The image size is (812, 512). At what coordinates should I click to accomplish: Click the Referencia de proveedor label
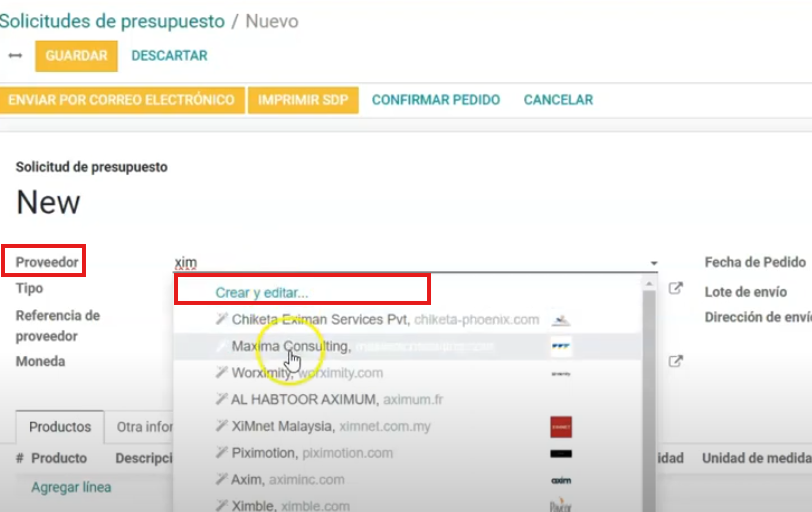point(57,326)
